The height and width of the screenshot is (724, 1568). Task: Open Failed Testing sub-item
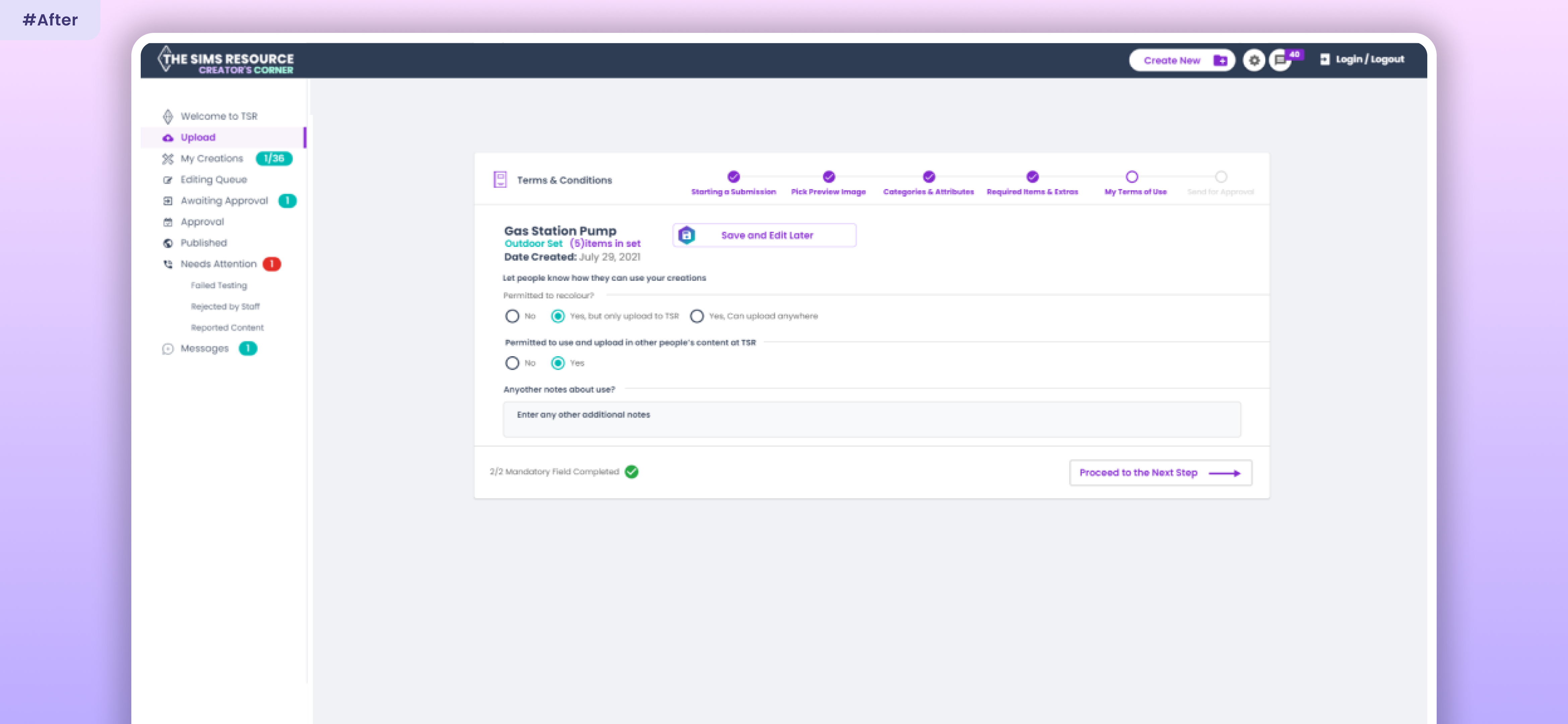[218, 285]
